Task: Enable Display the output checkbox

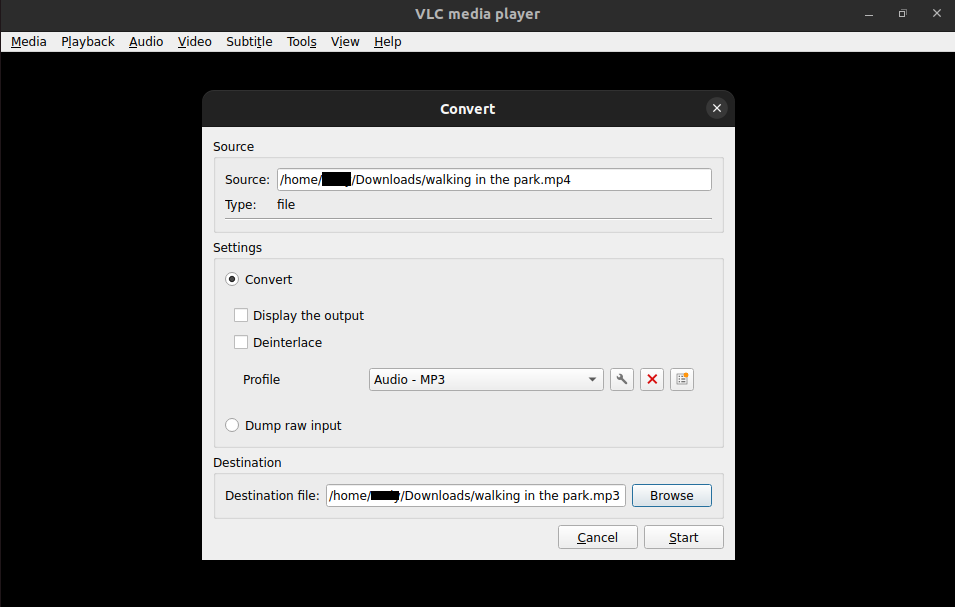Action: tap(241, 315)
